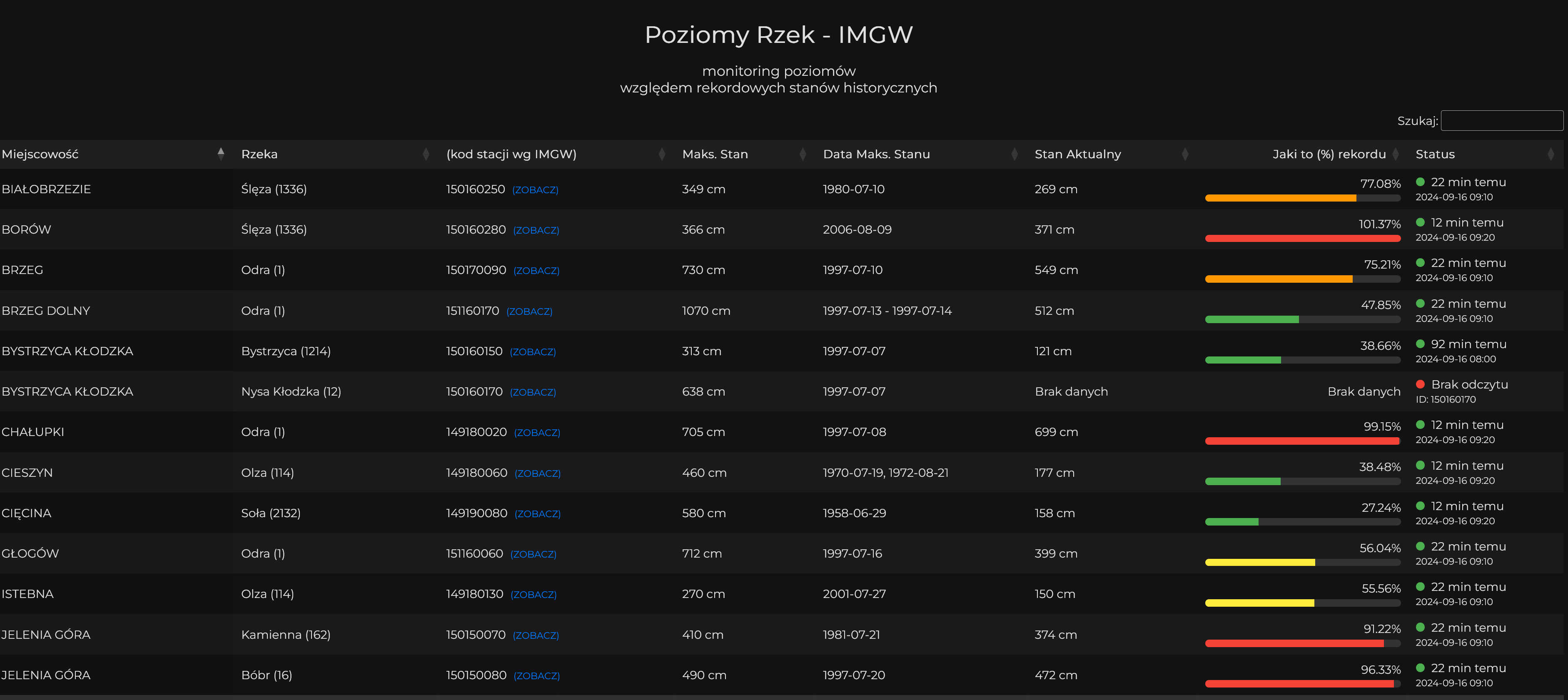
Task: Click the yellow 56.04% progress bar
Action: click(x=1303, y=563)
